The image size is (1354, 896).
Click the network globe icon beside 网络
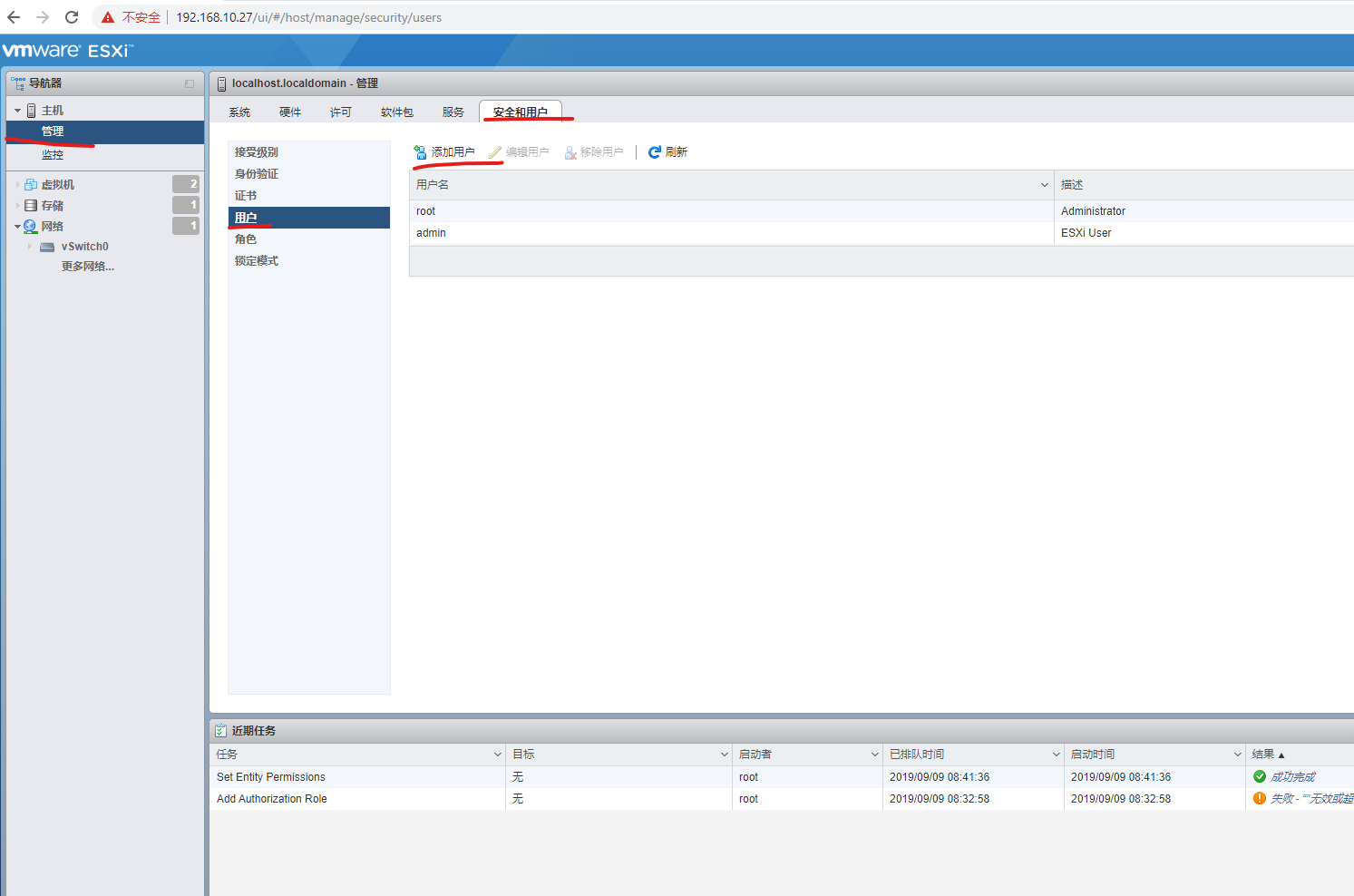tap(31, 227)
